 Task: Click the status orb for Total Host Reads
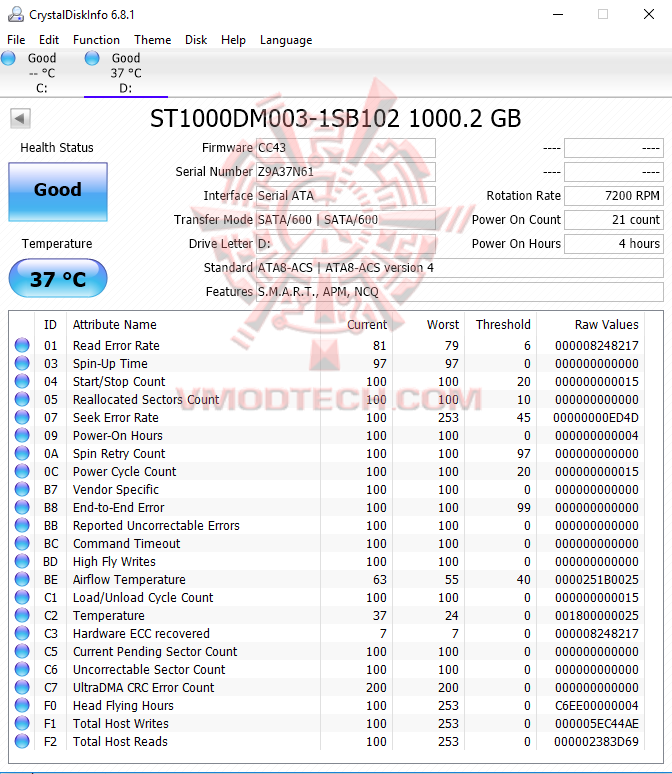[x=22, y=741]
